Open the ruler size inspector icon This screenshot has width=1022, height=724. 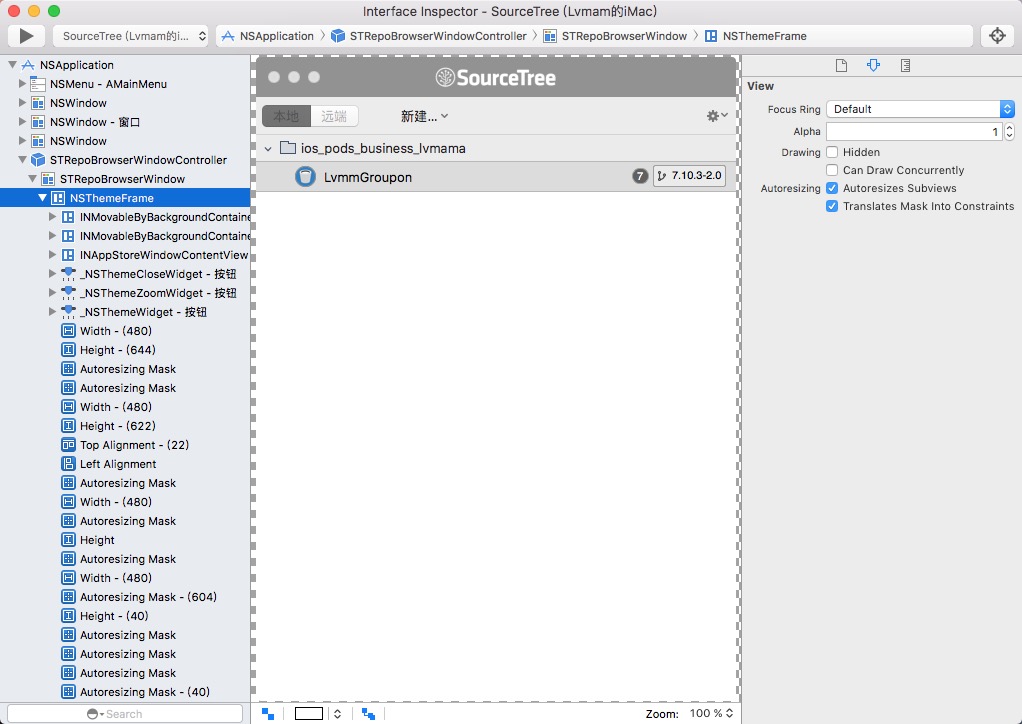click(905, 66)
